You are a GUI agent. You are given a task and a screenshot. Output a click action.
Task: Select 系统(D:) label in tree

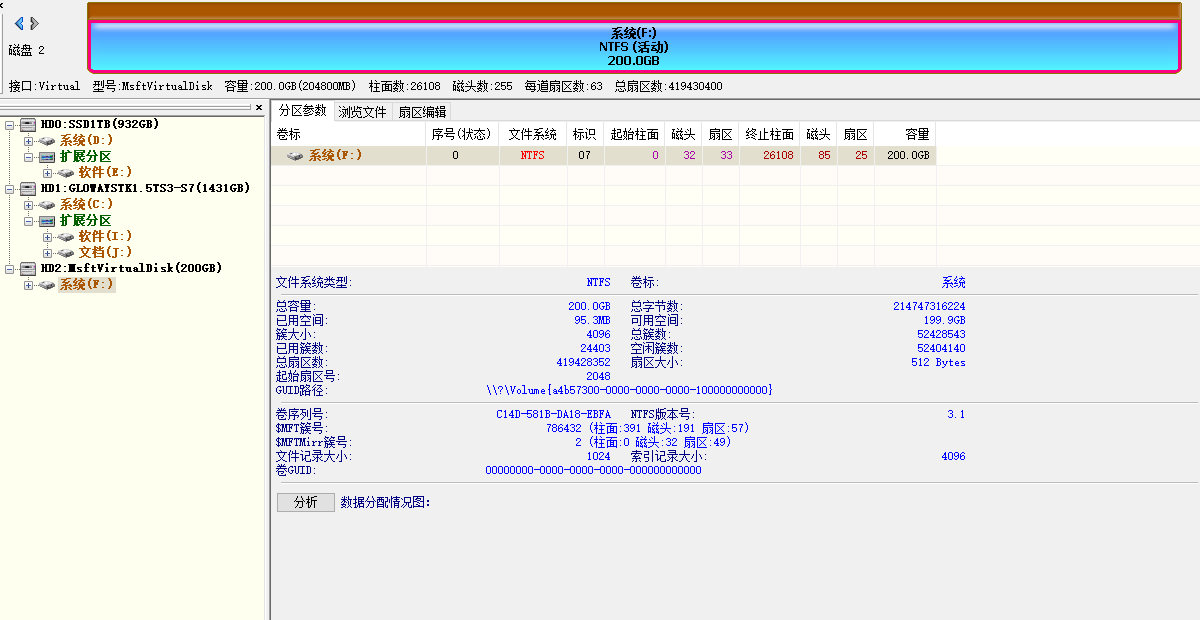coord(86,141)
